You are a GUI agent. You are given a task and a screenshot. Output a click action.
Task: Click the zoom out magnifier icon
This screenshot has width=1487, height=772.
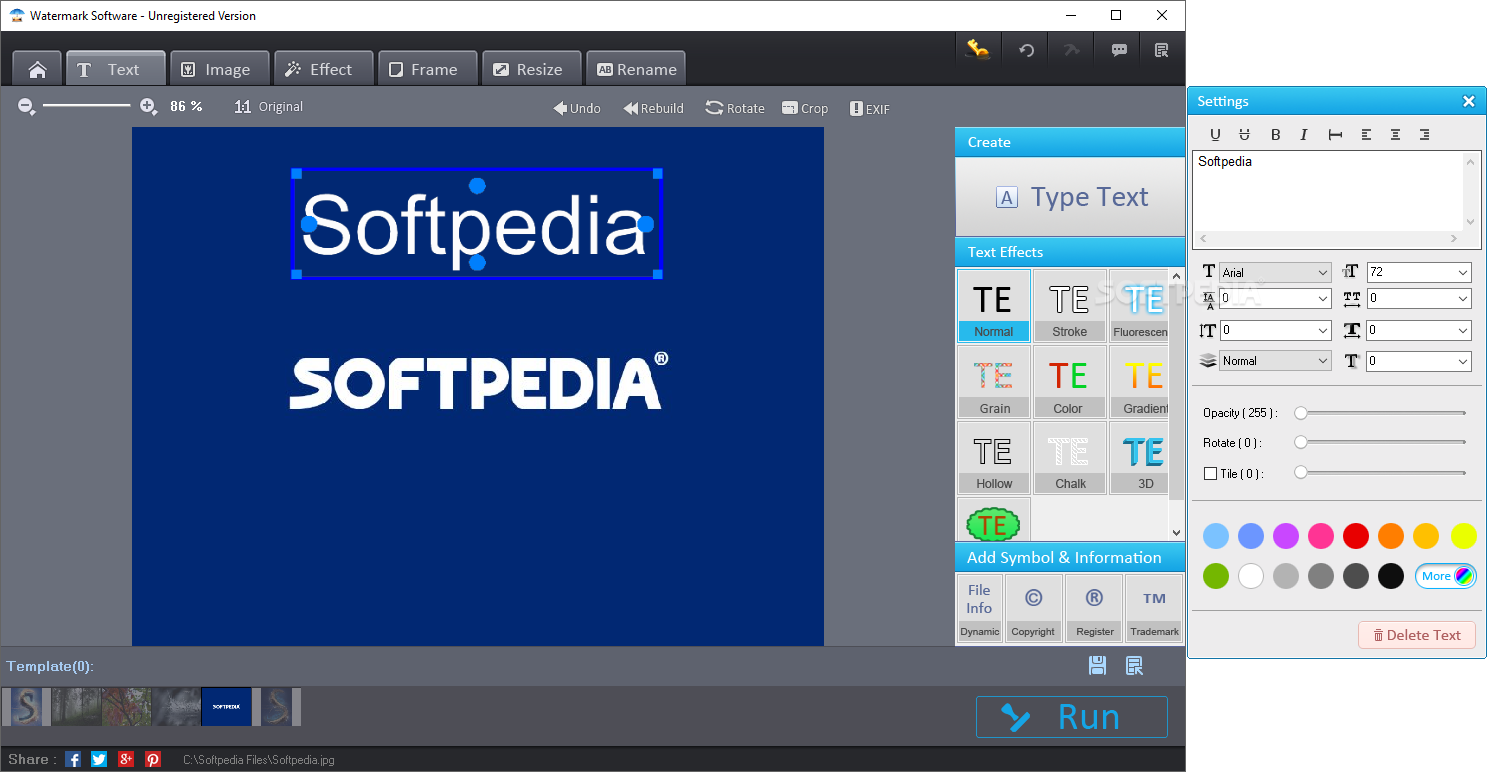pyautogui.click(x=27, y=106)
